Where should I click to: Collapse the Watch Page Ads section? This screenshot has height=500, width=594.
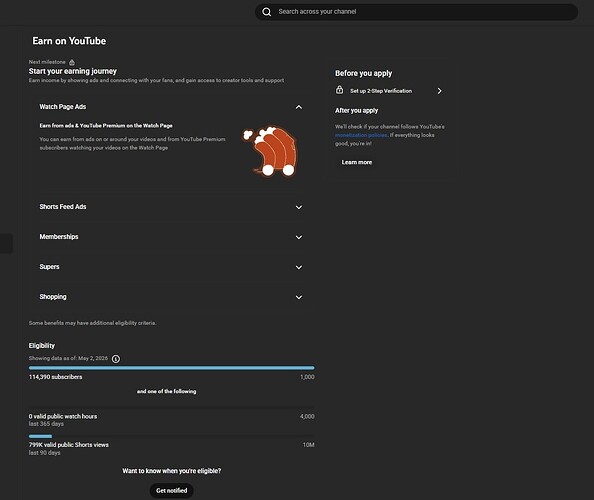[x=299, y=107]
